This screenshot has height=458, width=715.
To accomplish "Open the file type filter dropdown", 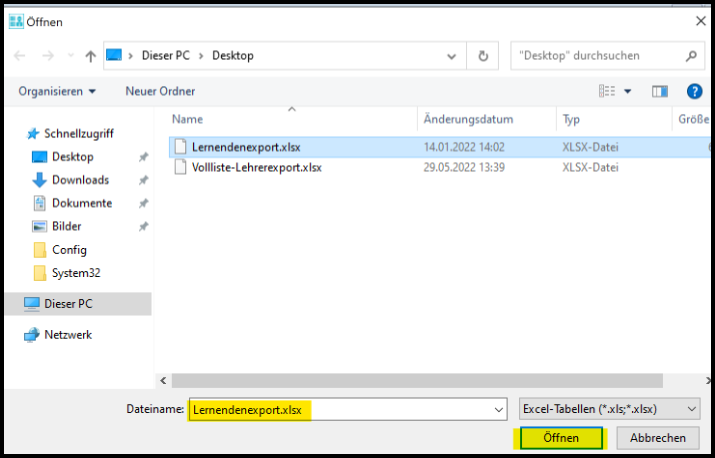I will point(609,409).
